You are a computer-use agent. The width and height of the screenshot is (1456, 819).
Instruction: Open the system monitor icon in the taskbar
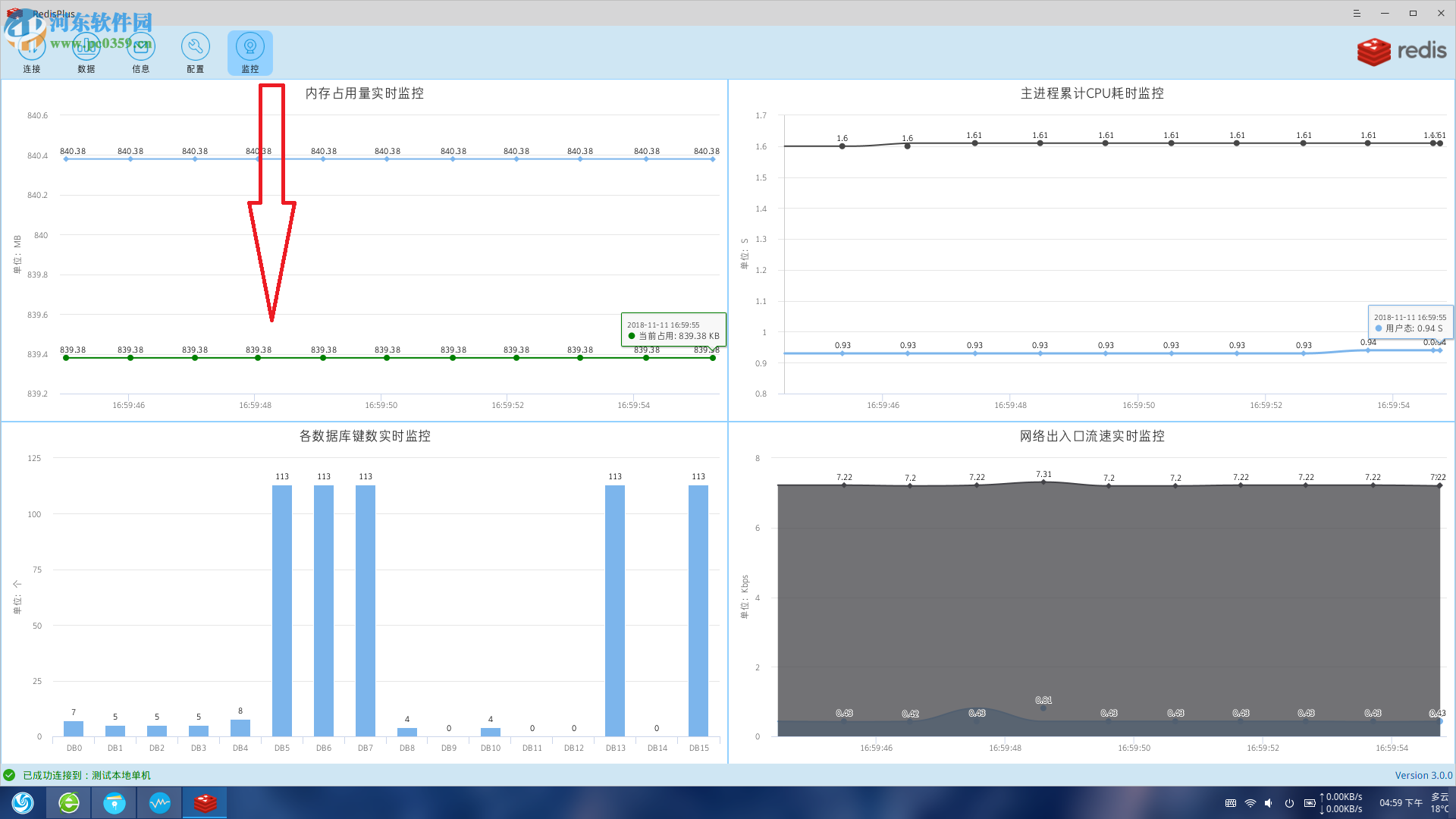pos(159,802)
